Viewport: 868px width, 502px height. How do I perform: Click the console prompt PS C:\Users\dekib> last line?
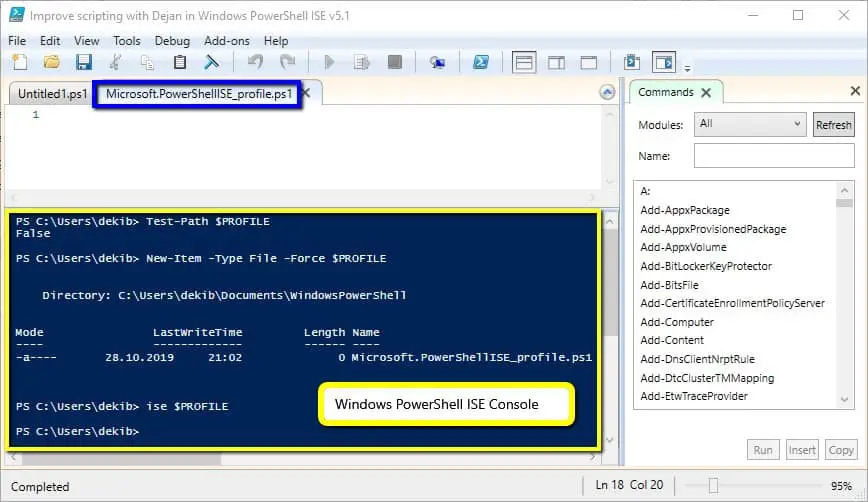78,431
